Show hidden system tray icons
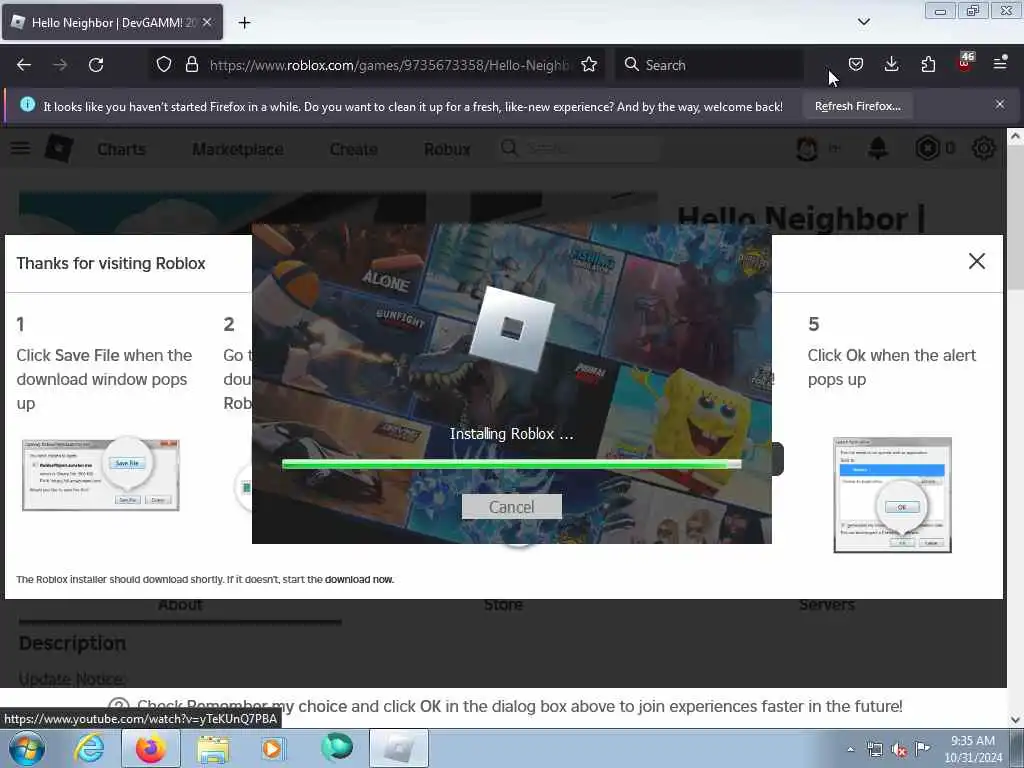The image size is (1024, 768). [850, 749]
